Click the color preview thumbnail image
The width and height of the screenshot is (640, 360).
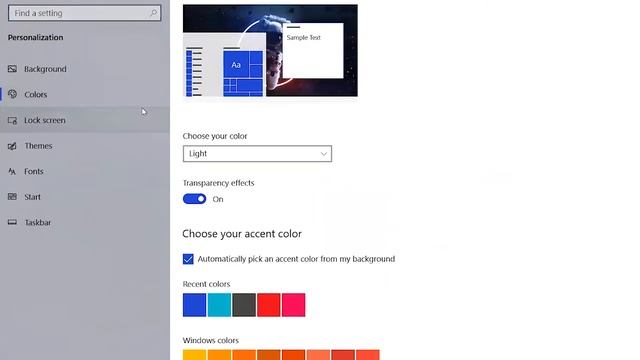tap(270, 51)
